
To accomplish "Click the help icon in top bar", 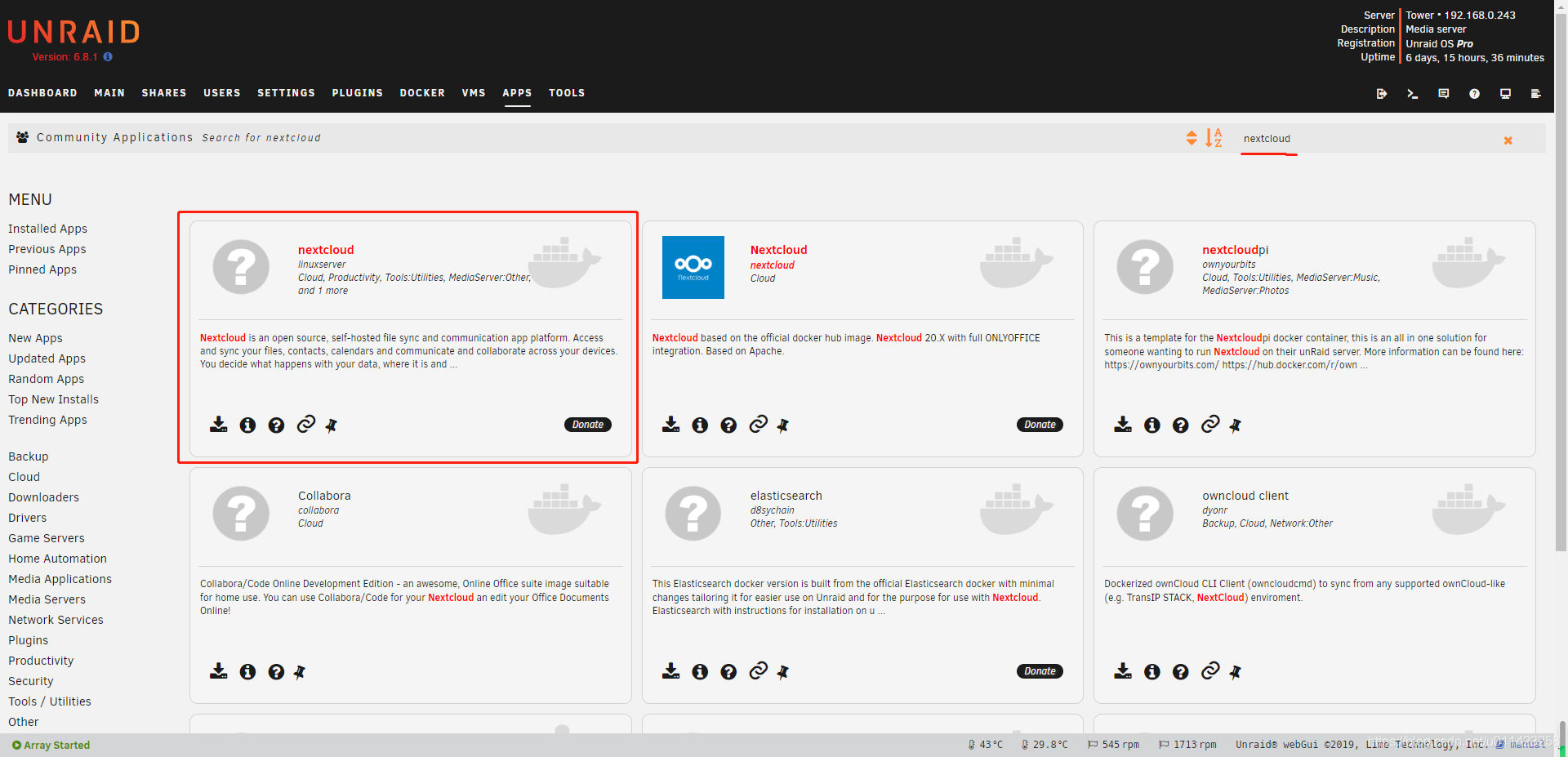I will point(1474,94).
